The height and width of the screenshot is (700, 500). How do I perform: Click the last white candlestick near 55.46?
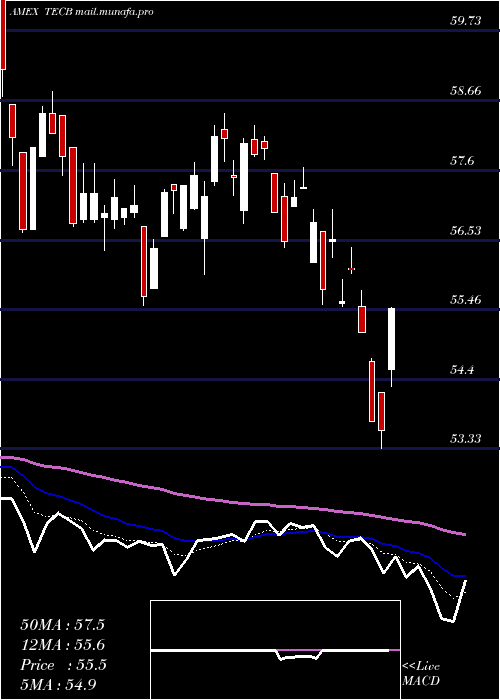click(x=392, y=339)
